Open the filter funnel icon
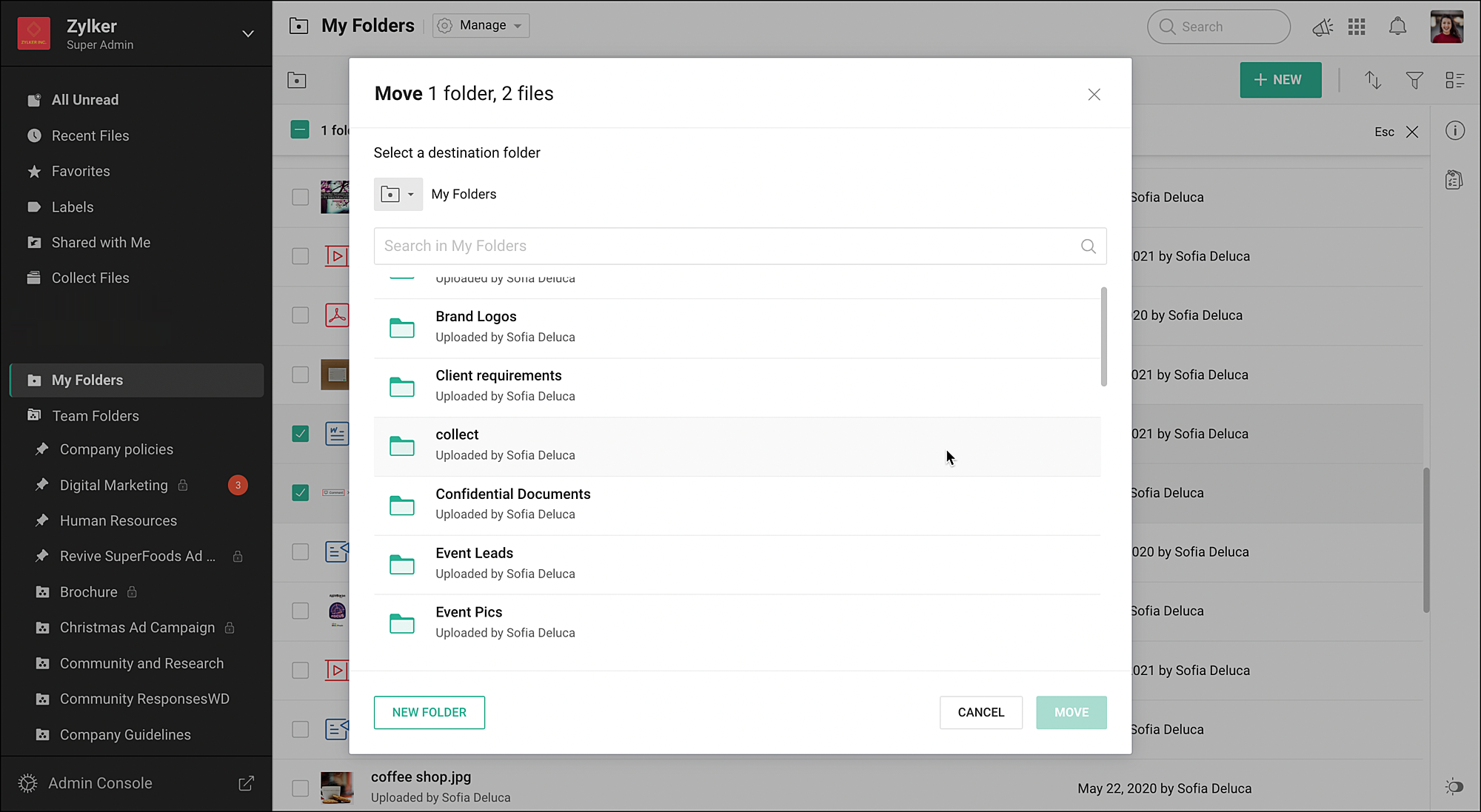This screenshot has width=1481, height=812. click(x=1414, y=80)
